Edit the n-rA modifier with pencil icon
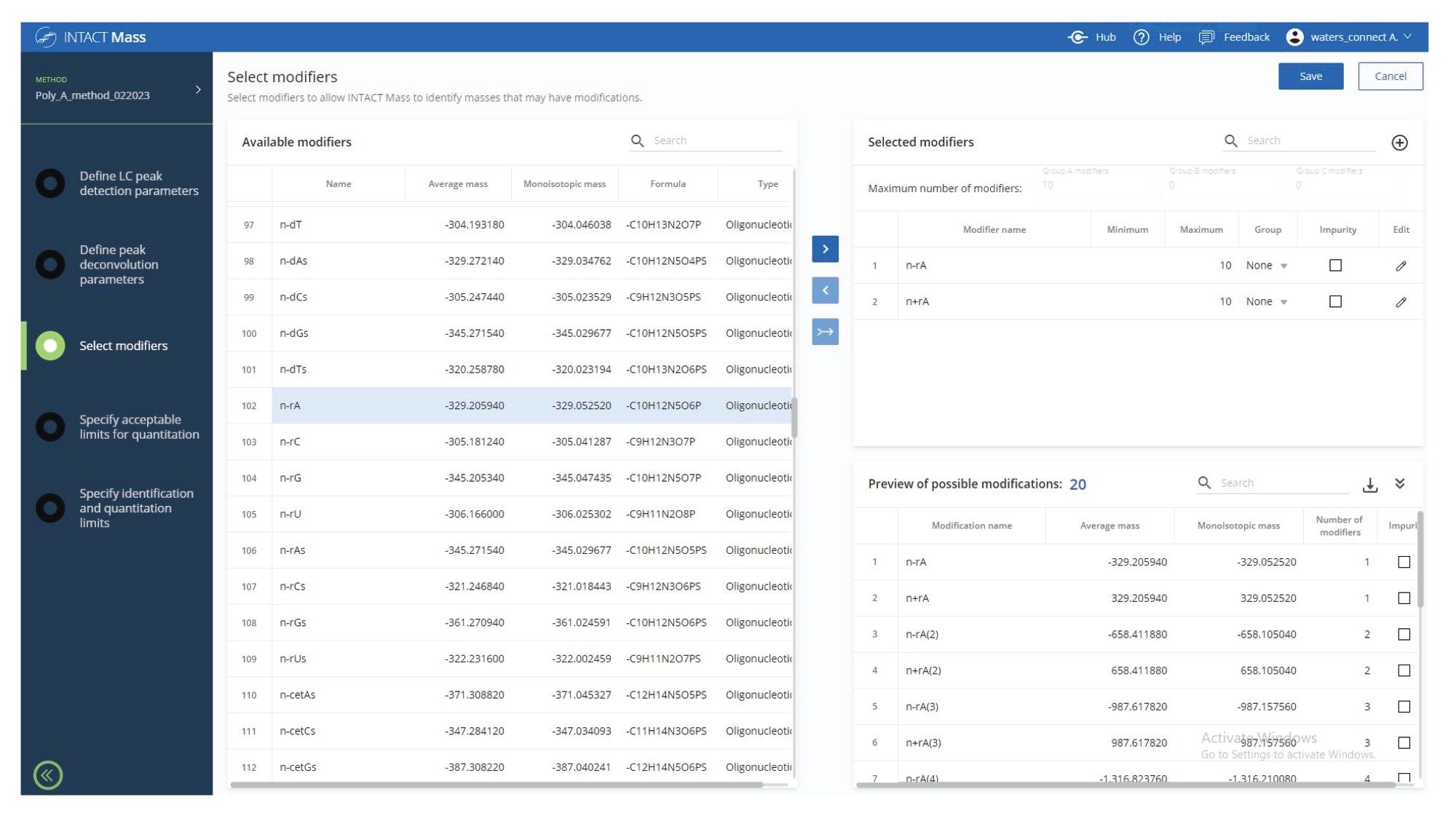The image size is (1456, 821). click(x=1401, y=266)
